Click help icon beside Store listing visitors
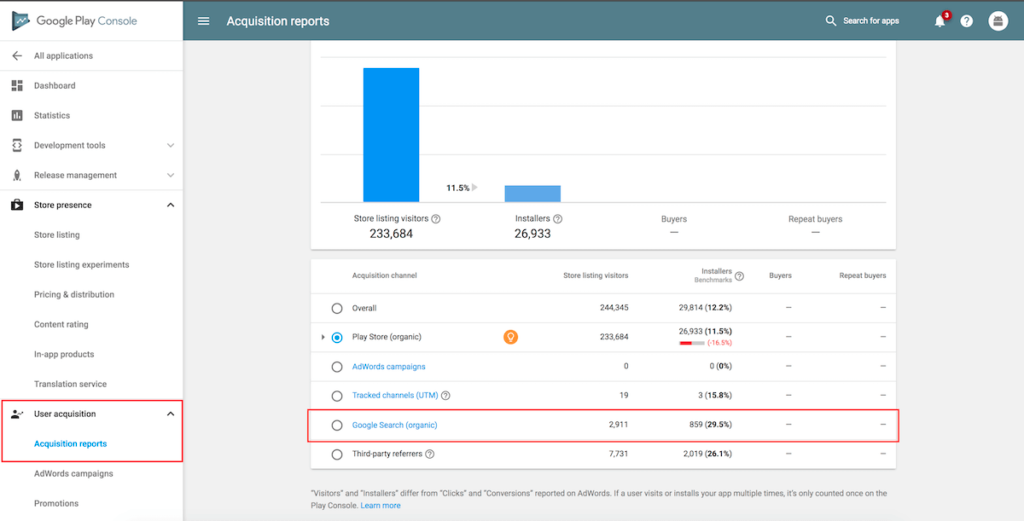Screen dimensions: 1024x521 (x=436, y=219)
